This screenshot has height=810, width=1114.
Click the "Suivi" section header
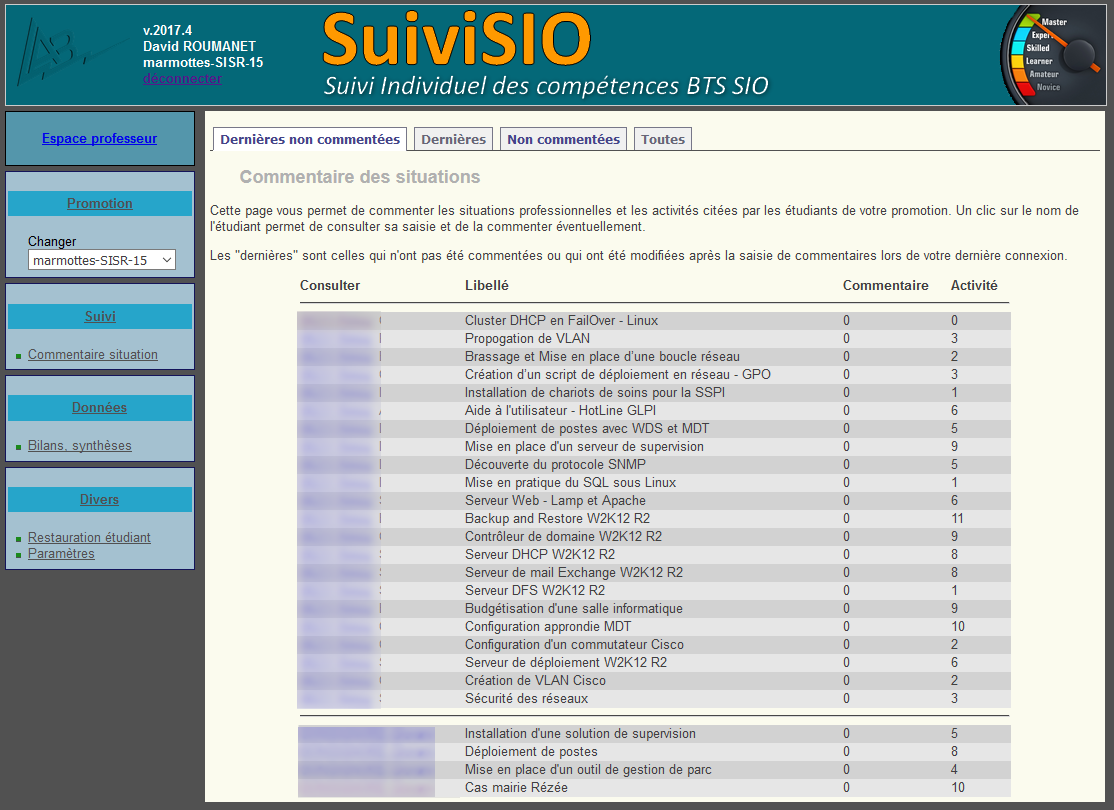[x=99, y=316]
